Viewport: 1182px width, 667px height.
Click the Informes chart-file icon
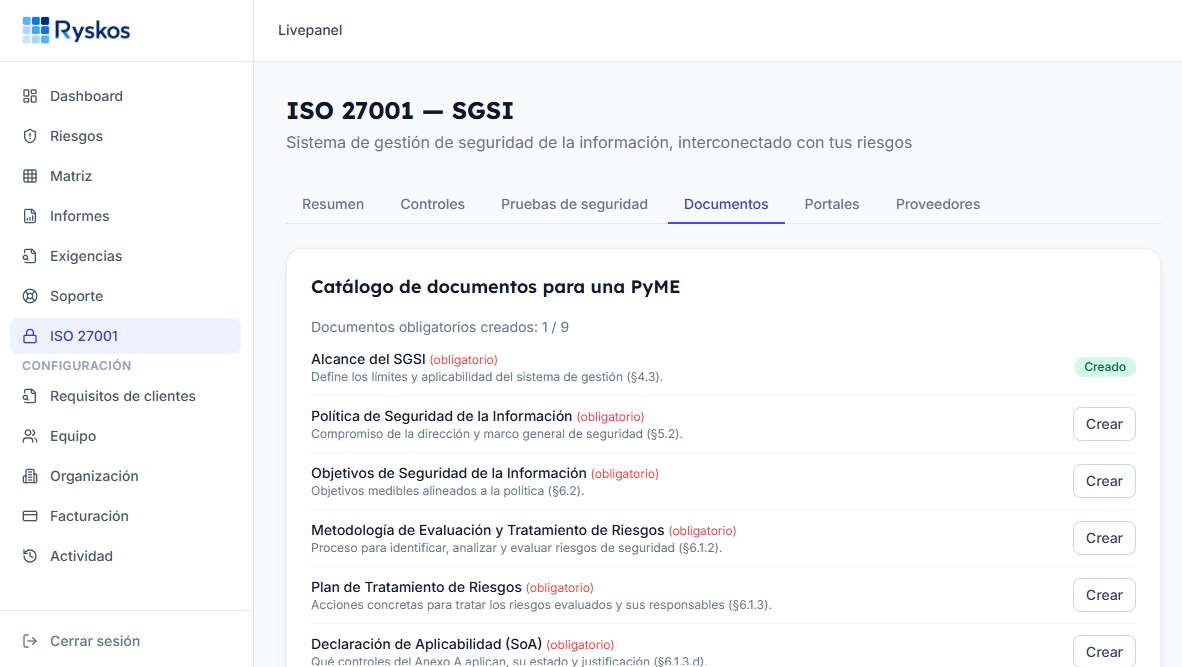[x=30, y=216]
